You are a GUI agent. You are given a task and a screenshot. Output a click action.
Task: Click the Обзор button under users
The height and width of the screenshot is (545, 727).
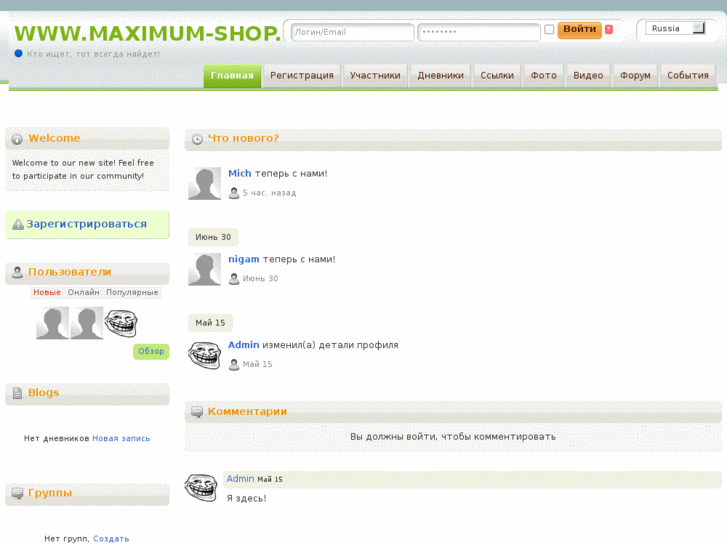point(151,351)
